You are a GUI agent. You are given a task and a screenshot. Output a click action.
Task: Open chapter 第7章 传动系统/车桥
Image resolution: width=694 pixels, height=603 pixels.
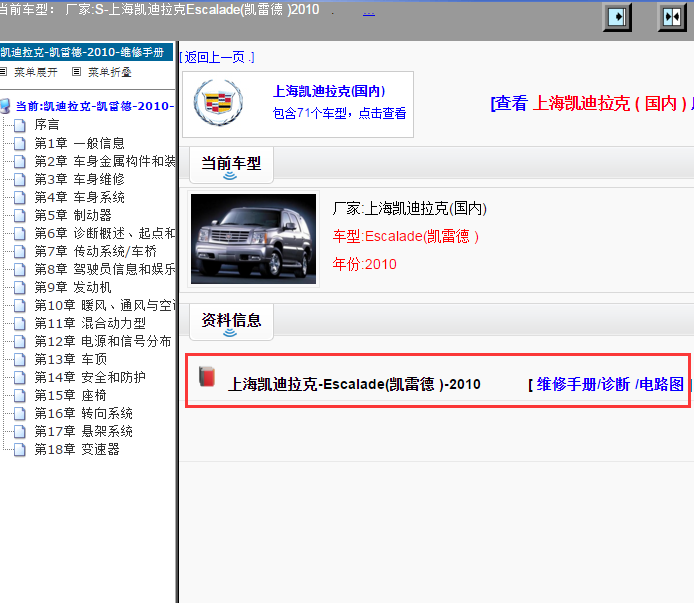96,251
